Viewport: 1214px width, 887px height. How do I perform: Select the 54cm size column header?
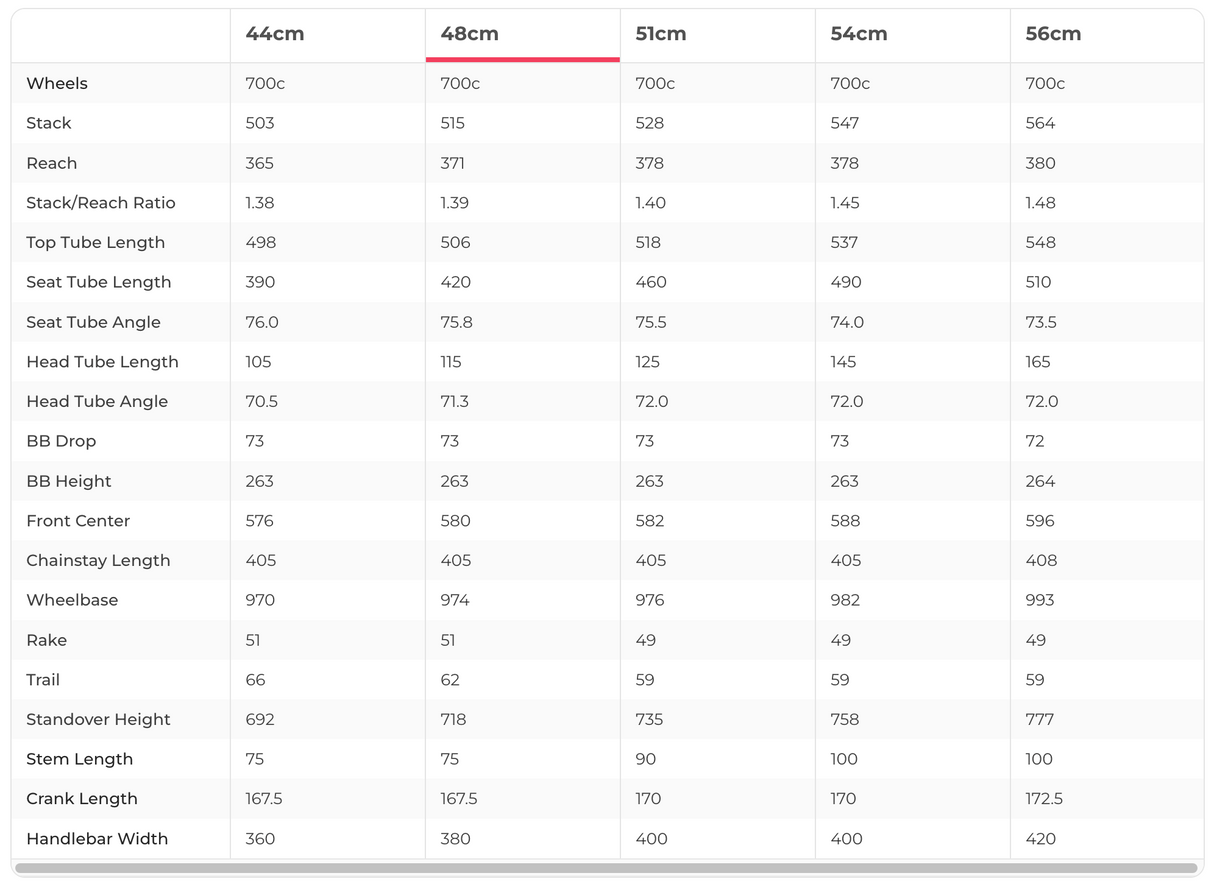pyautogui.click(x=859, y=34)
